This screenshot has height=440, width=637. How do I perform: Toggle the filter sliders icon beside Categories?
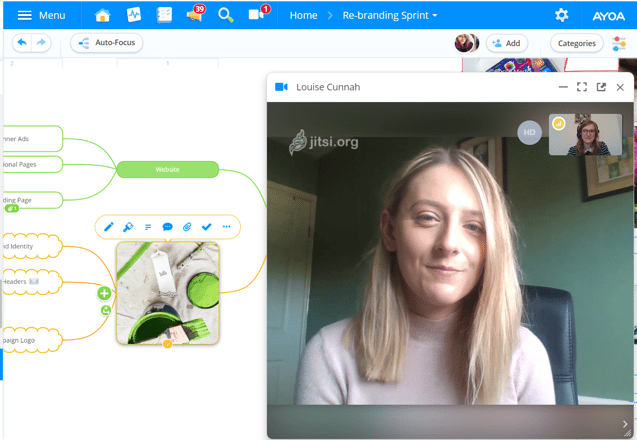619,43
